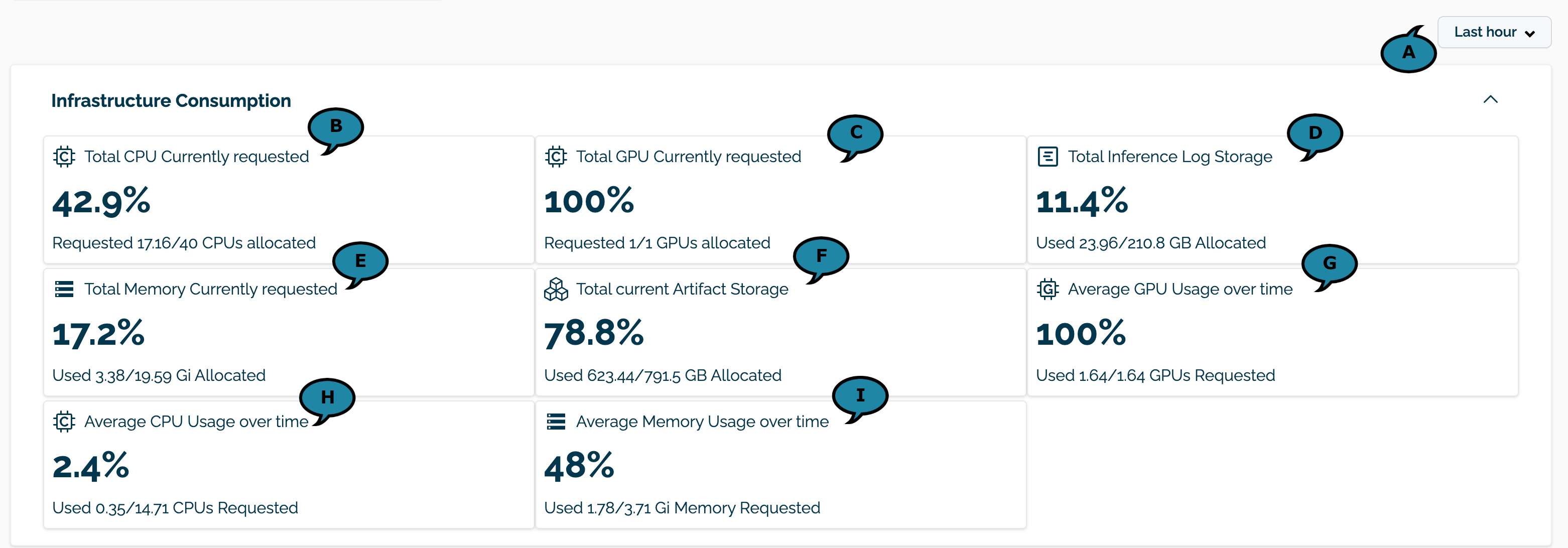Click annotation bubble C on GPU card

[x=855, y=133]
